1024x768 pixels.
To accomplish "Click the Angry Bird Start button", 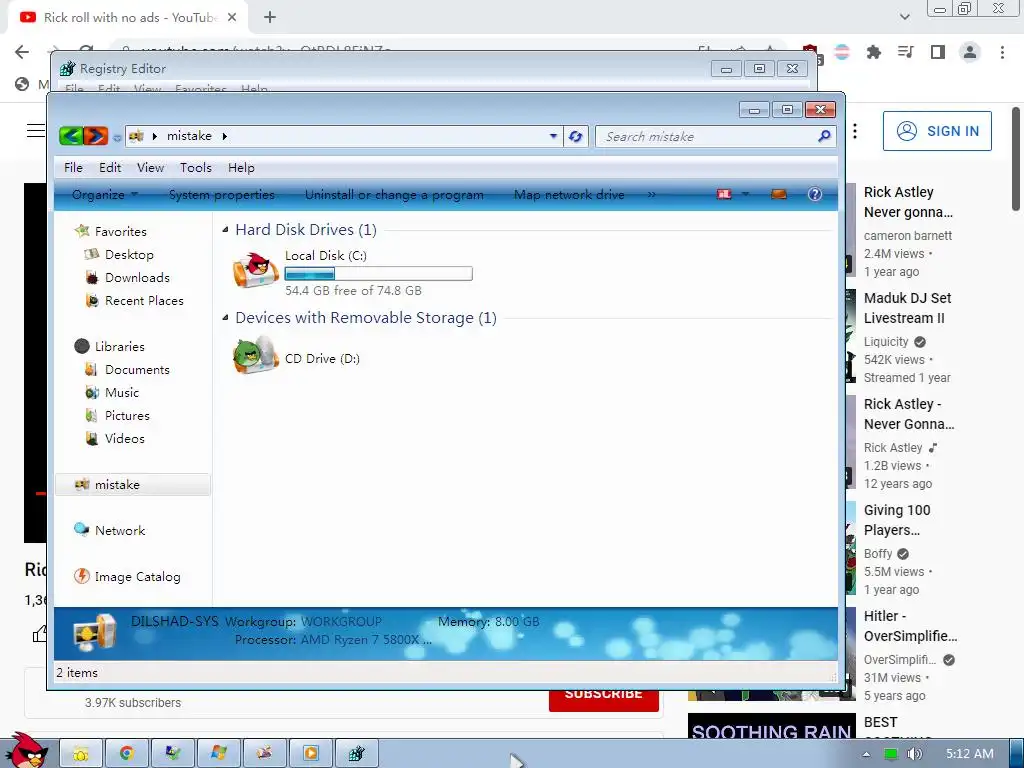I will tap(27, 750).
